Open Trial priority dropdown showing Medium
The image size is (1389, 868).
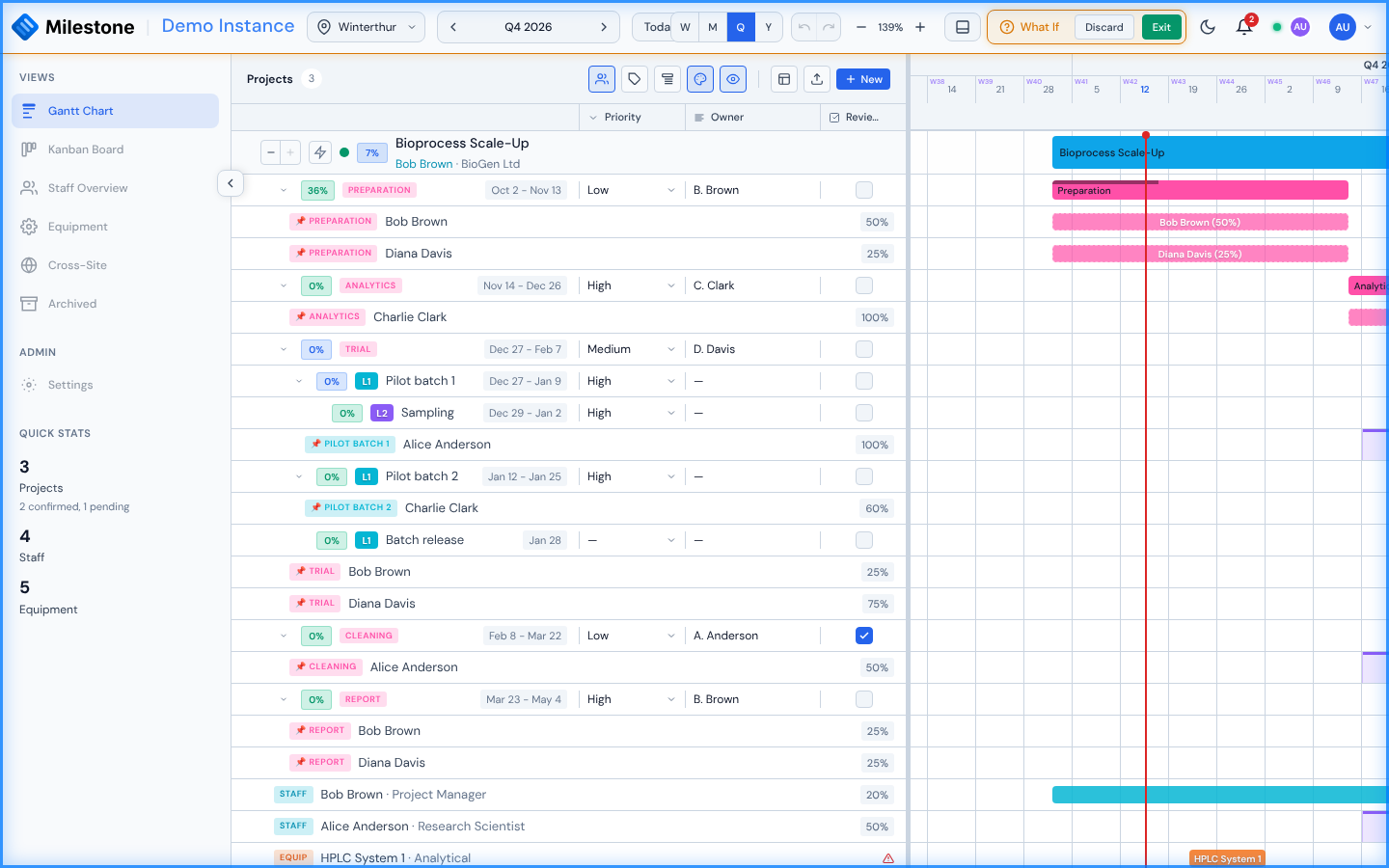(x=631, y=349)
